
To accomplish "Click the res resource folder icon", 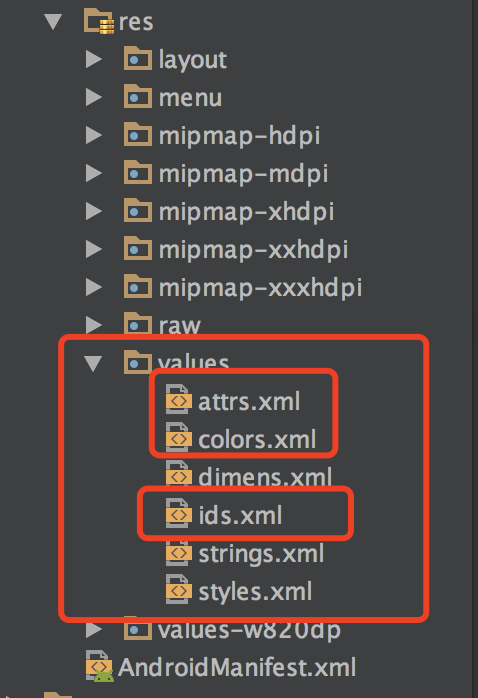I will (98, 22).
